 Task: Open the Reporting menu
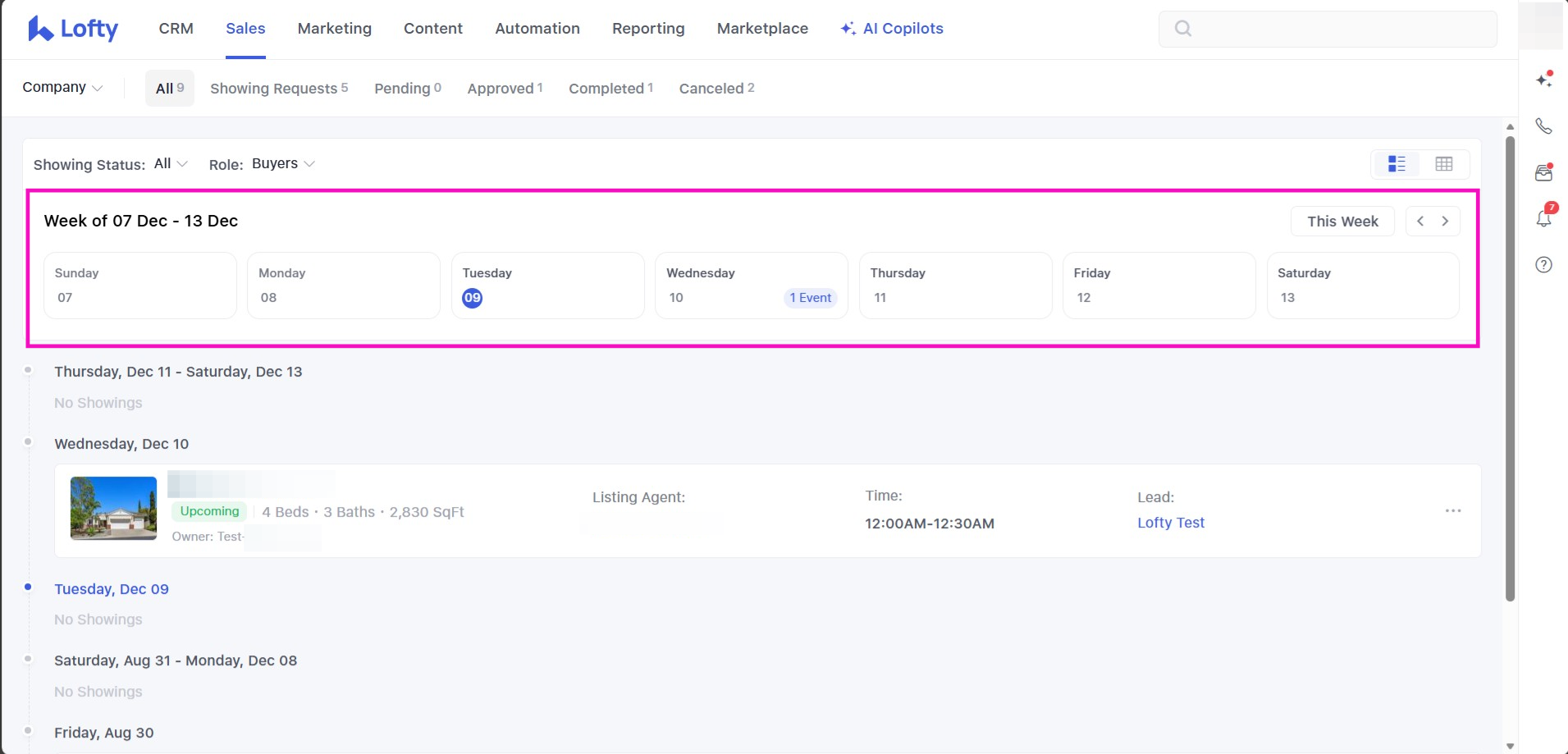[647, 29]
